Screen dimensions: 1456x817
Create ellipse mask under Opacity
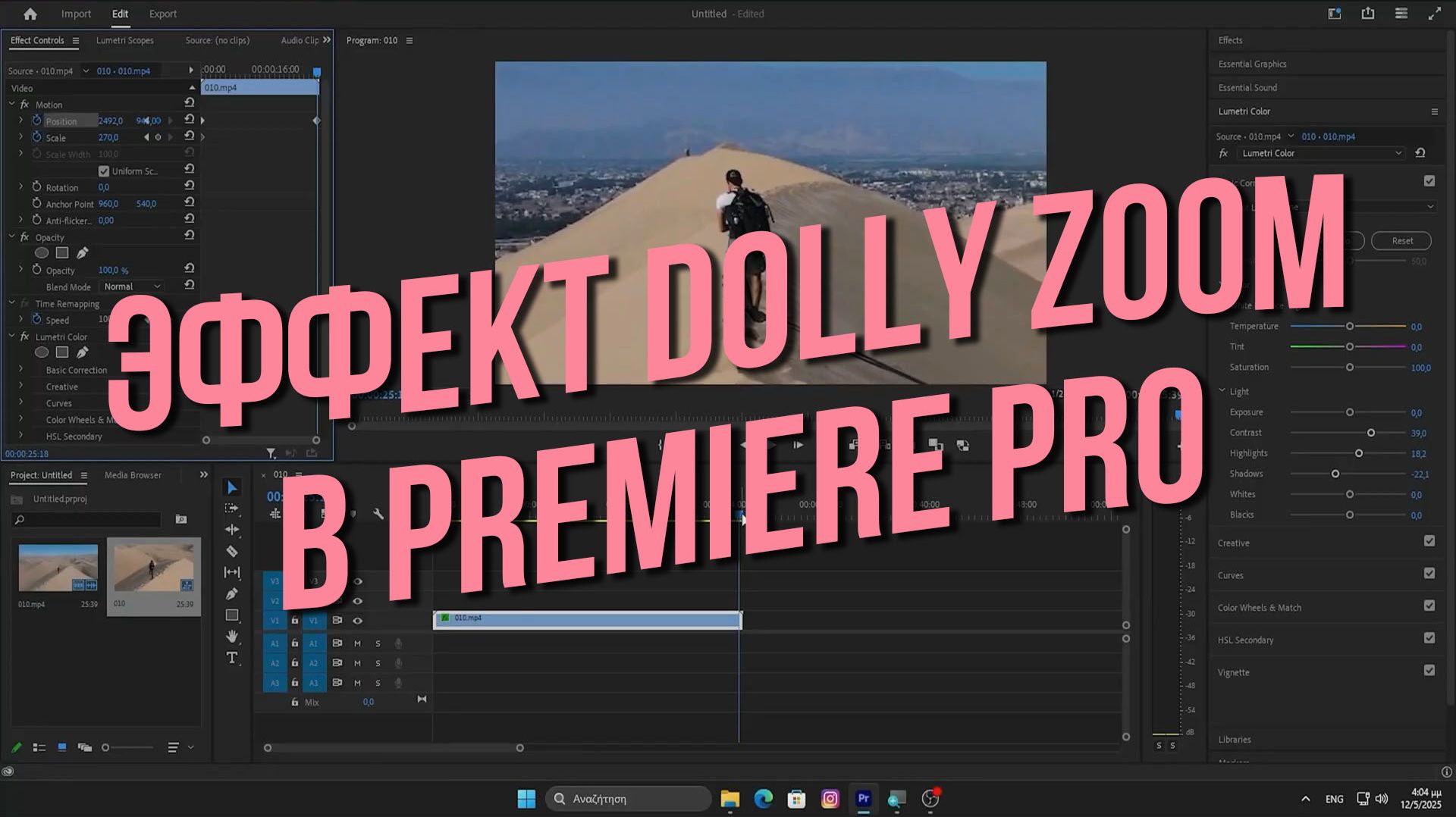pos(42,252)
